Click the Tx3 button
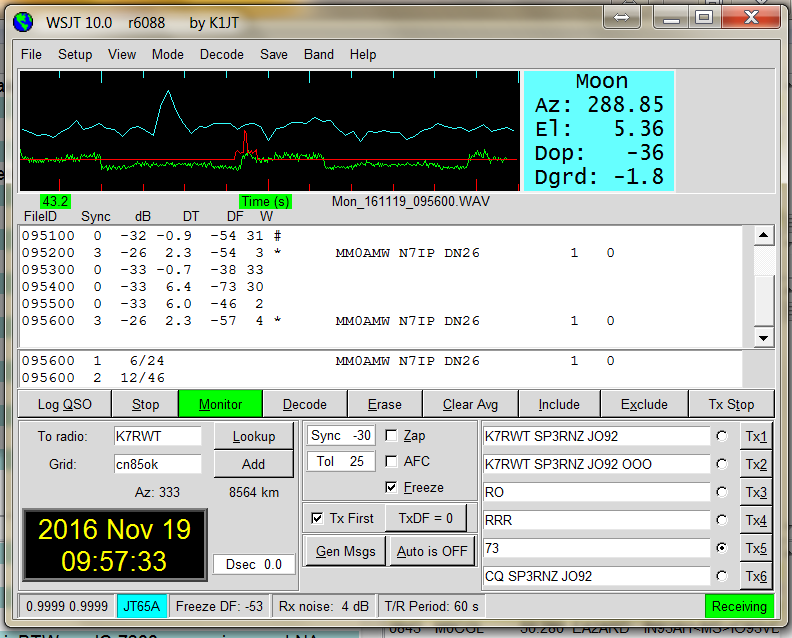The image size is (792, 638). point(756,492)
